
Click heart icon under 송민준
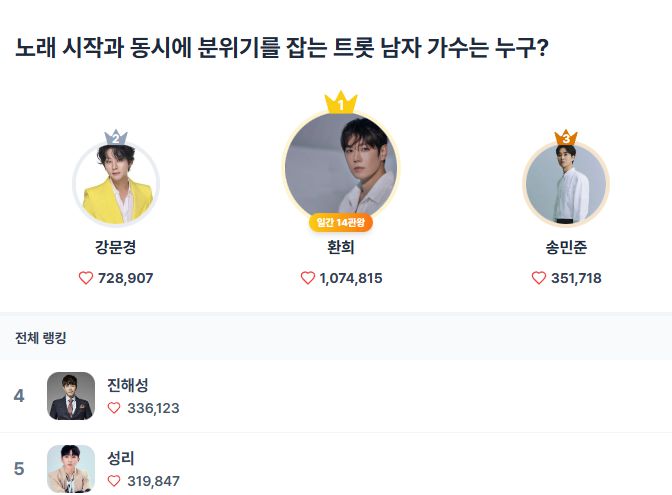539,278
